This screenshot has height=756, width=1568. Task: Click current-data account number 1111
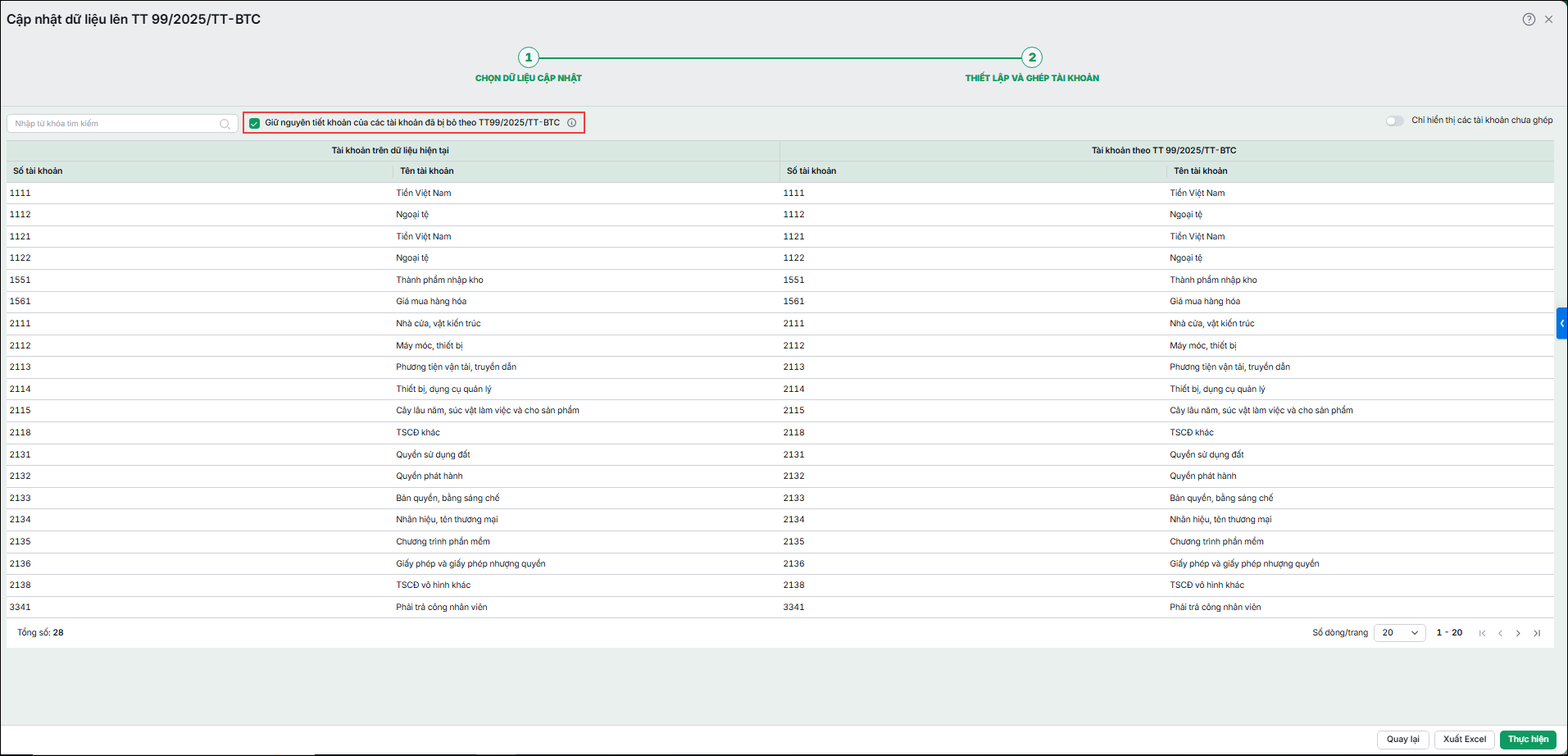(20, 194)
